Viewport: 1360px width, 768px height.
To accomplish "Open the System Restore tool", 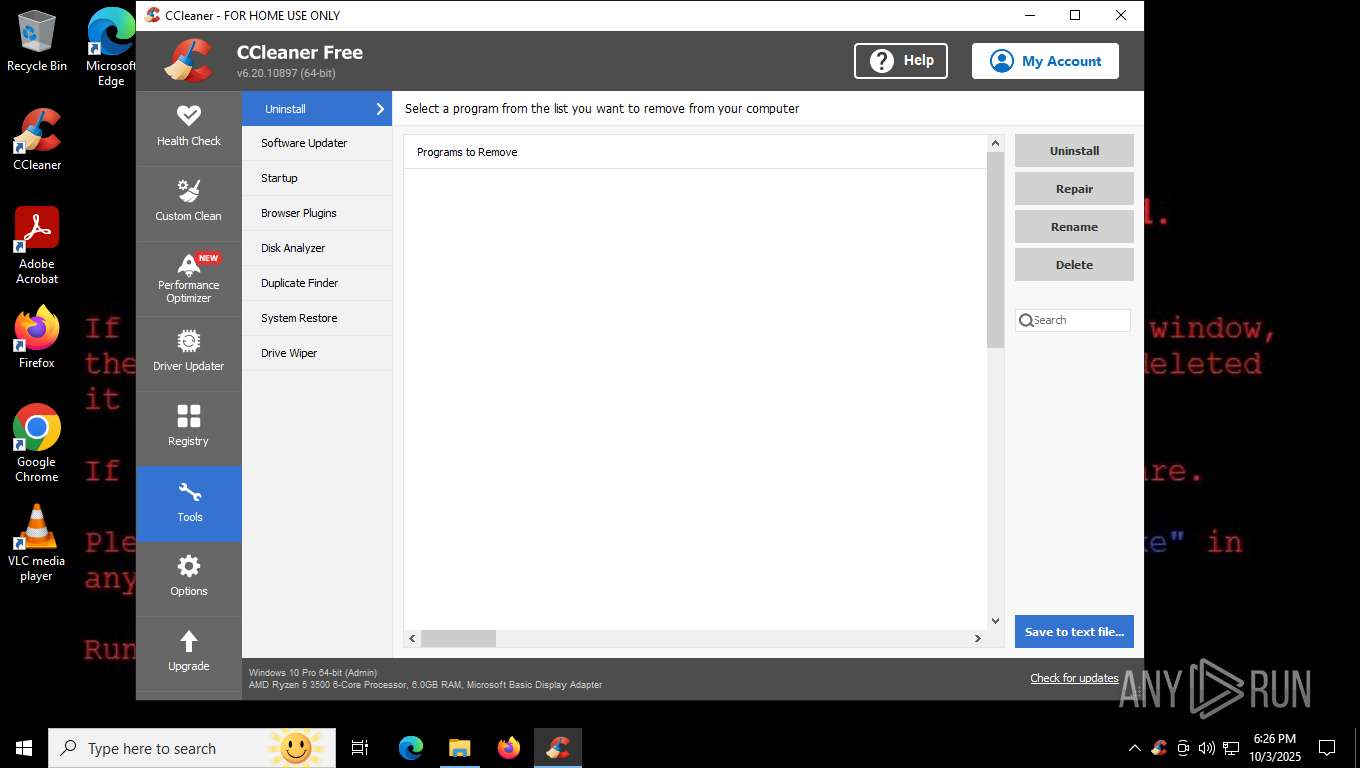I will 317,318.
